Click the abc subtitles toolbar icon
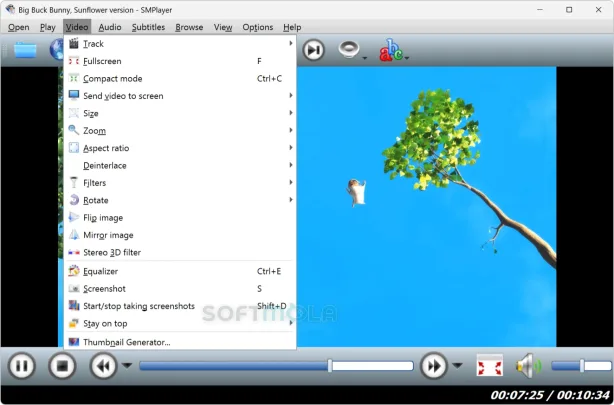The height and width of the screenshot is (405, 614). pyautogui.click(x=391, y=50)
